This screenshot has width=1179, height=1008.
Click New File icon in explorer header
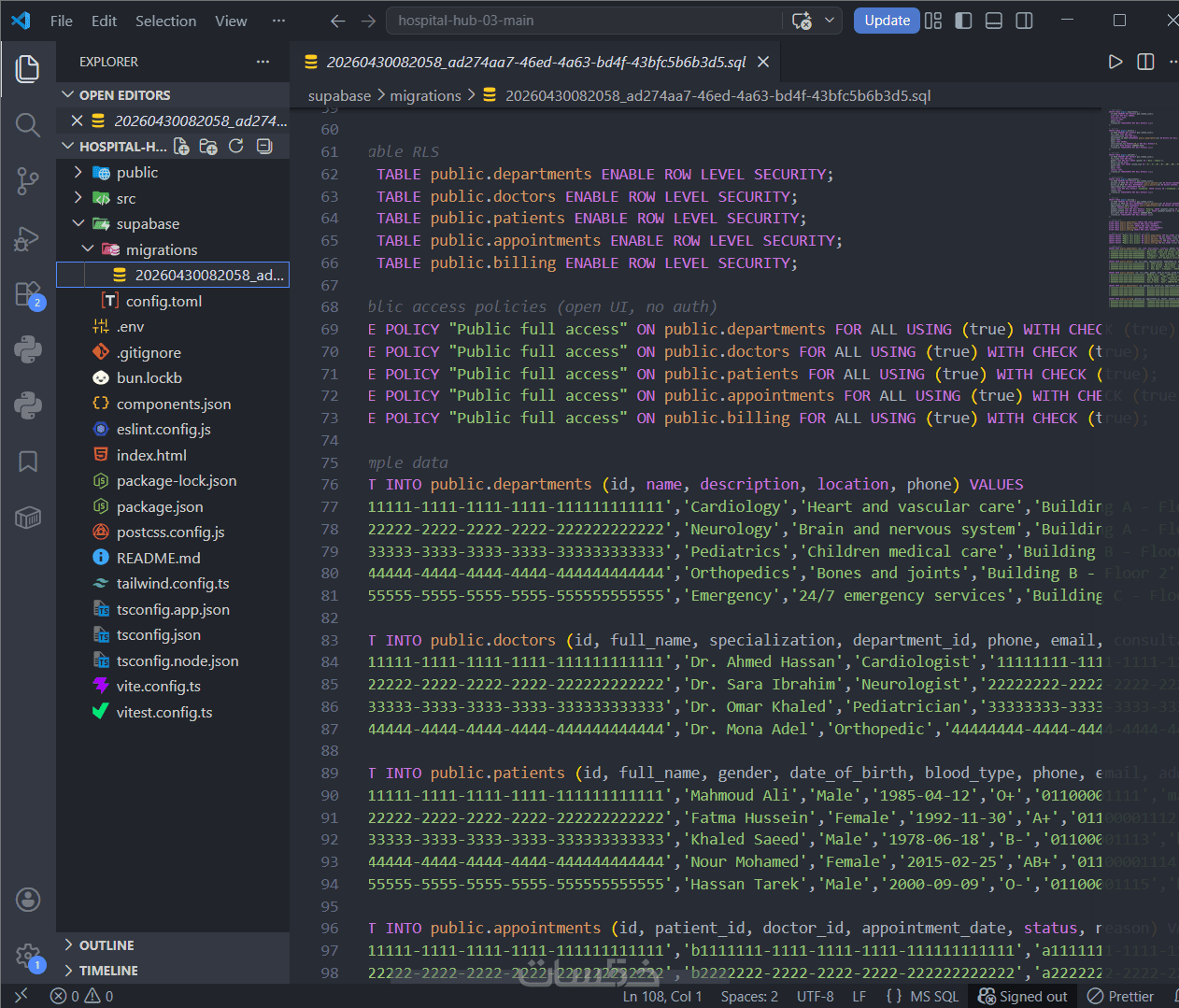pyautogui.click(x=181, y=147)
